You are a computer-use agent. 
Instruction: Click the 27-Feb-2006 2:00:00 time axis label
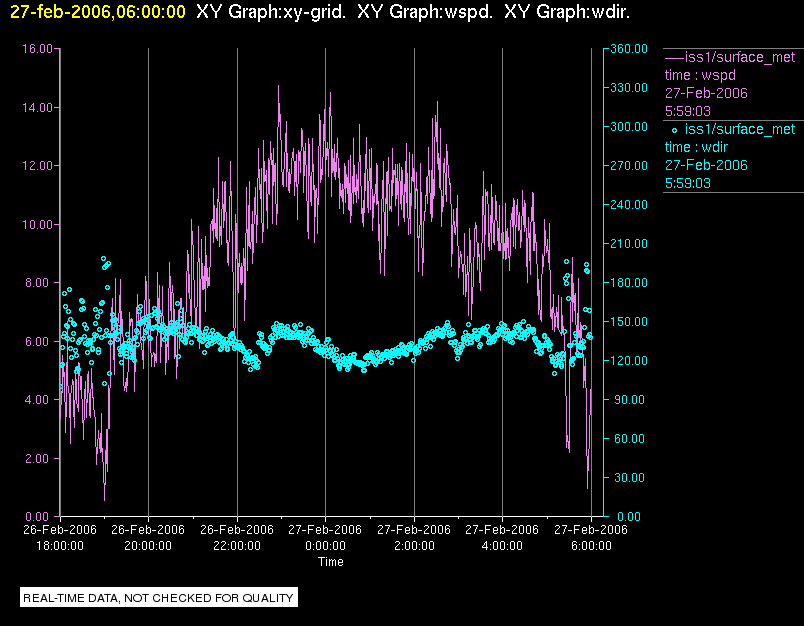tap(414, 537)
